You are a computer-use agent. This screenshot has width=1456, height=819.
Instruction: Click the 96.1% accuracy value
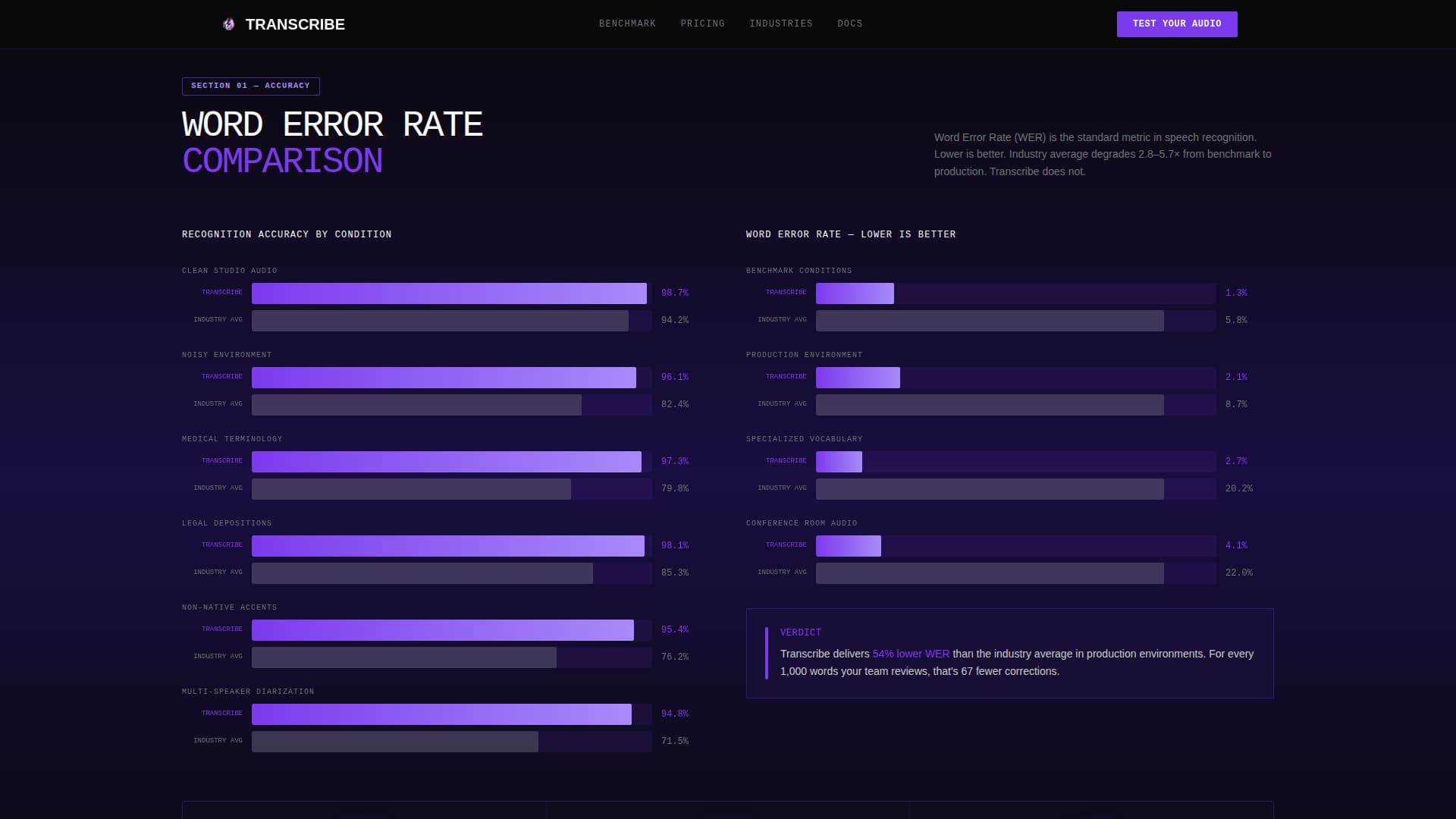(x=674, y=377)
